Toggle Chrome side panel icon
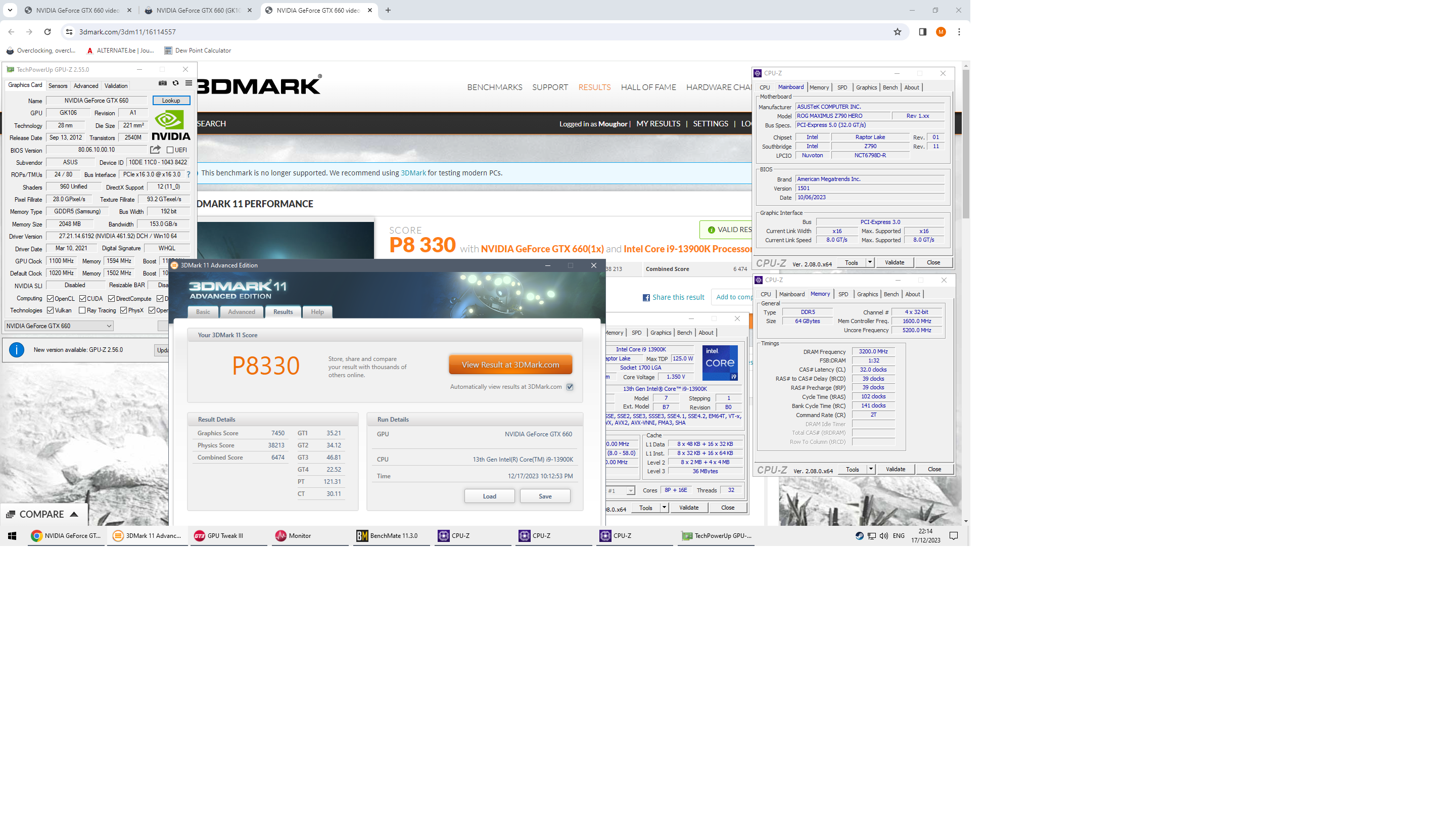The width and height of the screenshot is (1456, 819). point(922,32)
